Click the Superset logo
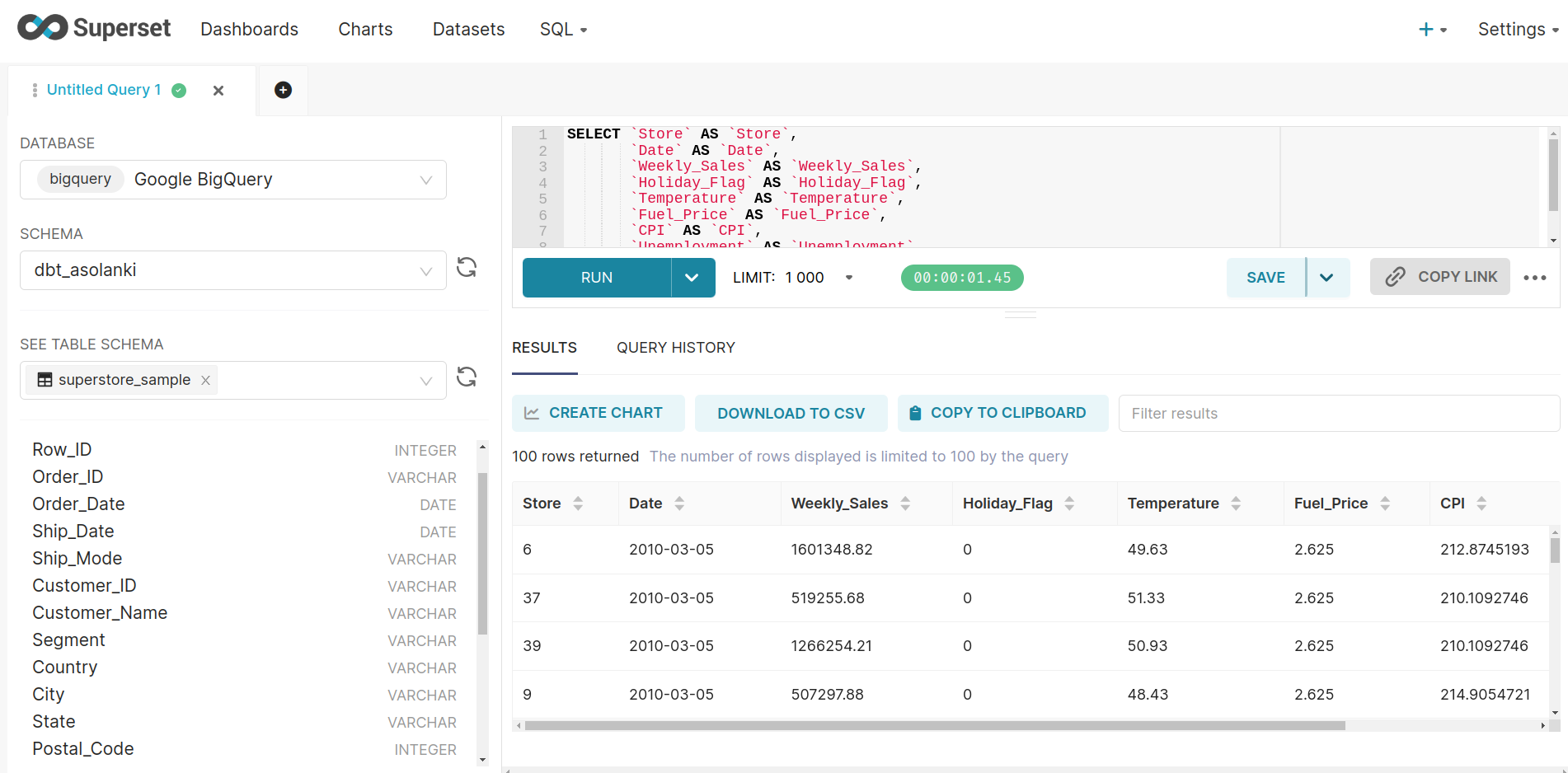 [94, 28]
